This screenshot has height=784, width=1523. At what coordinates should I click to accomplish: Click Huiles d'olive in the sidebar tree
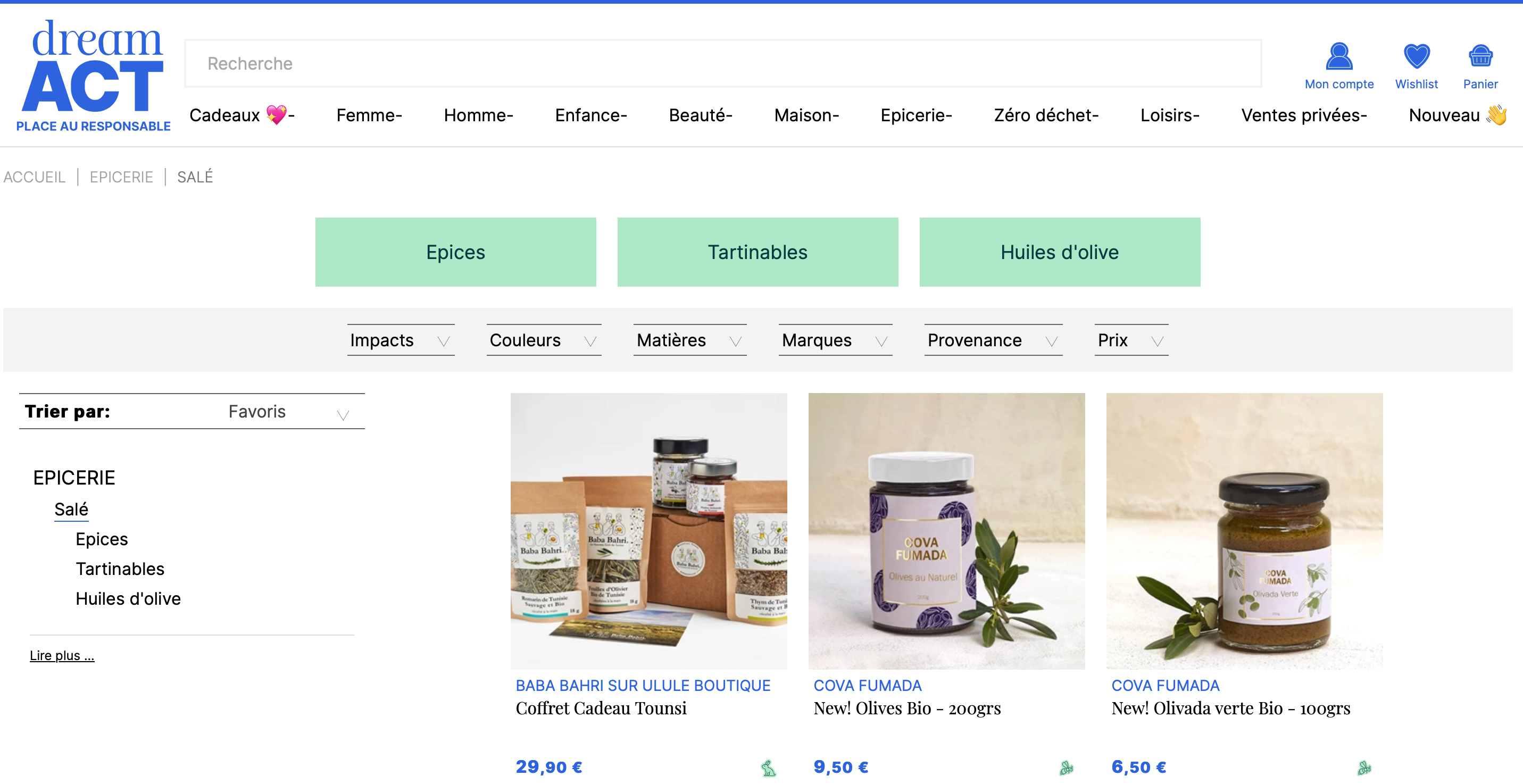(x=128, y=599)
